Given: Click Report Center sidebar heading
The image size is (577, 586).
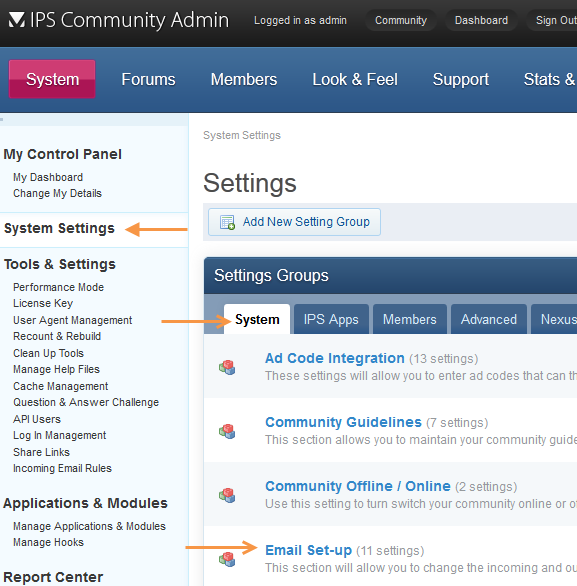Looking at the screenshot, I should [x=53, y=577].
